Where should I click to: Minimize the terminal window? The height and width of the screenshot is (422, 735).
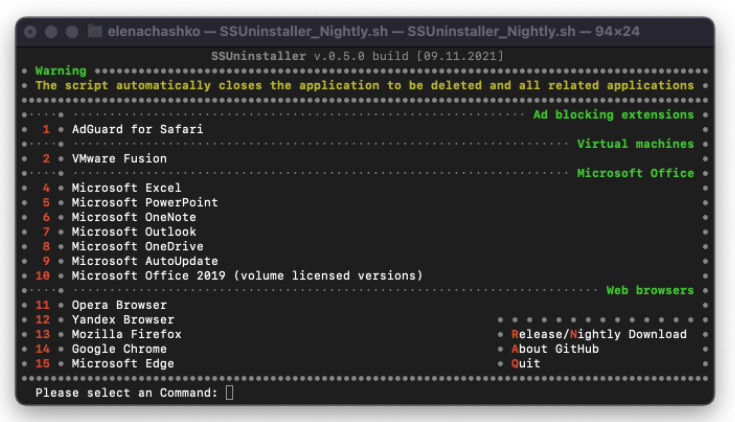51,31
